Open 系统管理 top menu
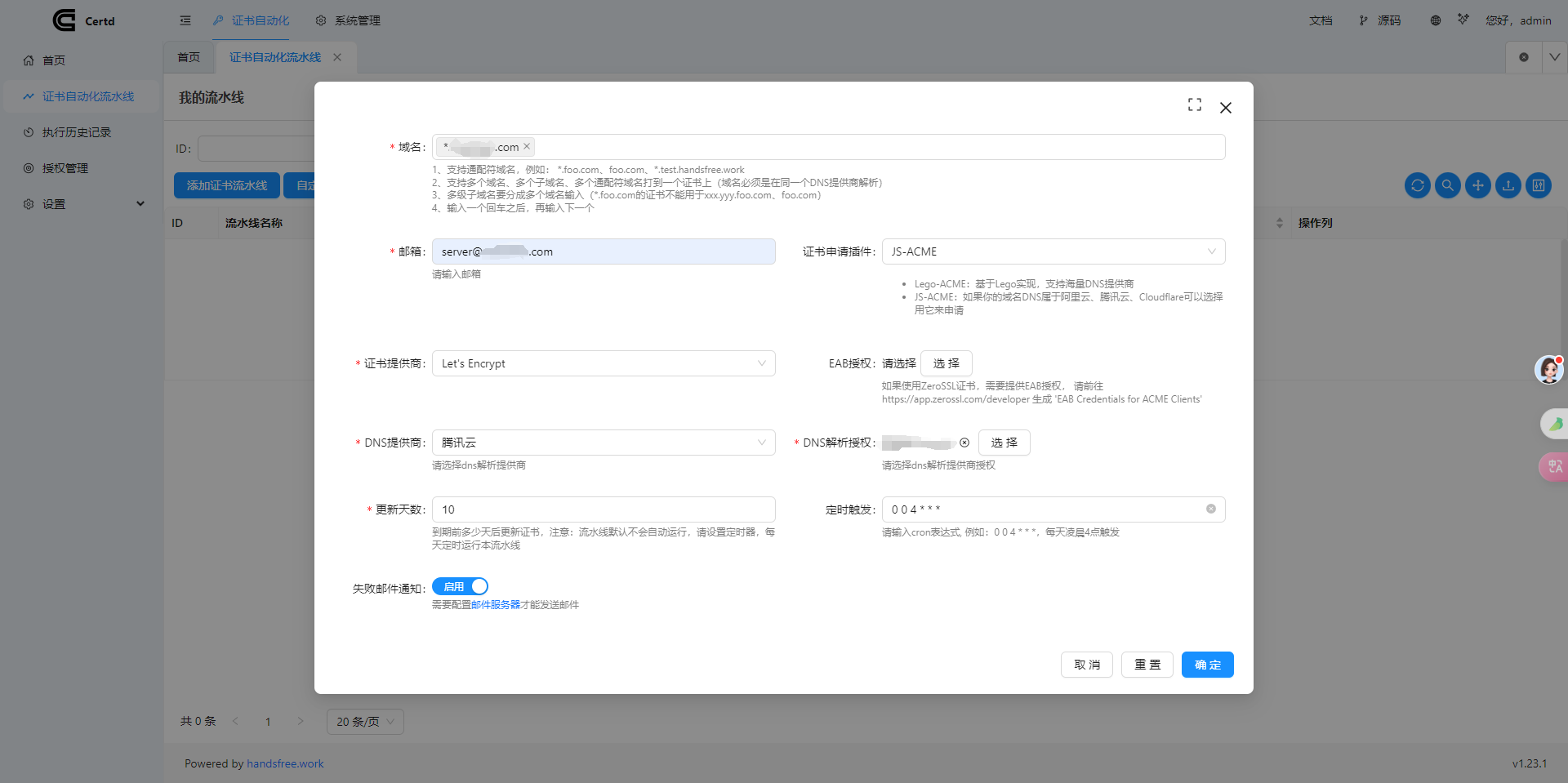 click(x=349, y=20)
